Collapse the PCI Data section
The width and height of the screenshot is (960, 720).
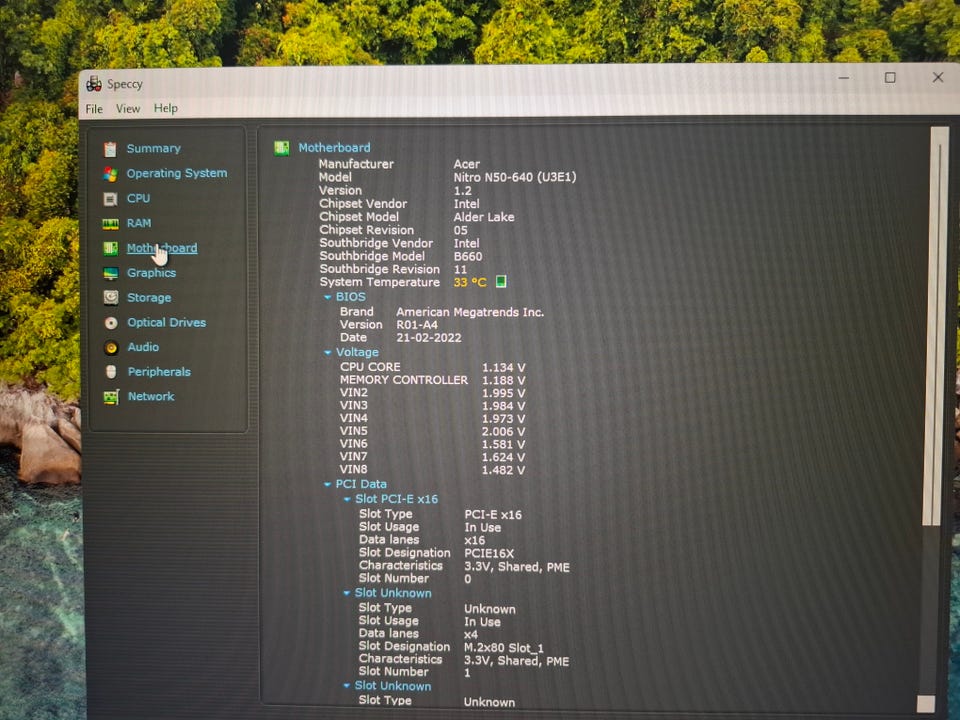(327, 484)
